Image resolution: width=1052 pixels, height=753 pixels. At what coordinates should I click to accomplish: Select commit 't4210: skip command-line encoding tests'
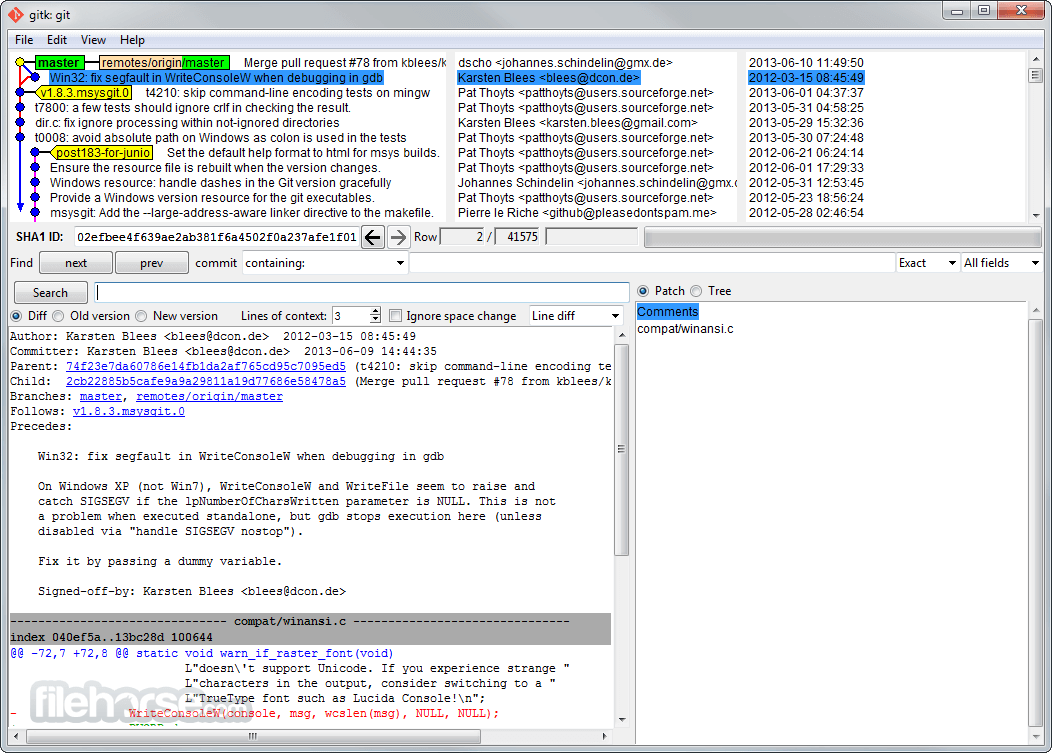(288, 93)
